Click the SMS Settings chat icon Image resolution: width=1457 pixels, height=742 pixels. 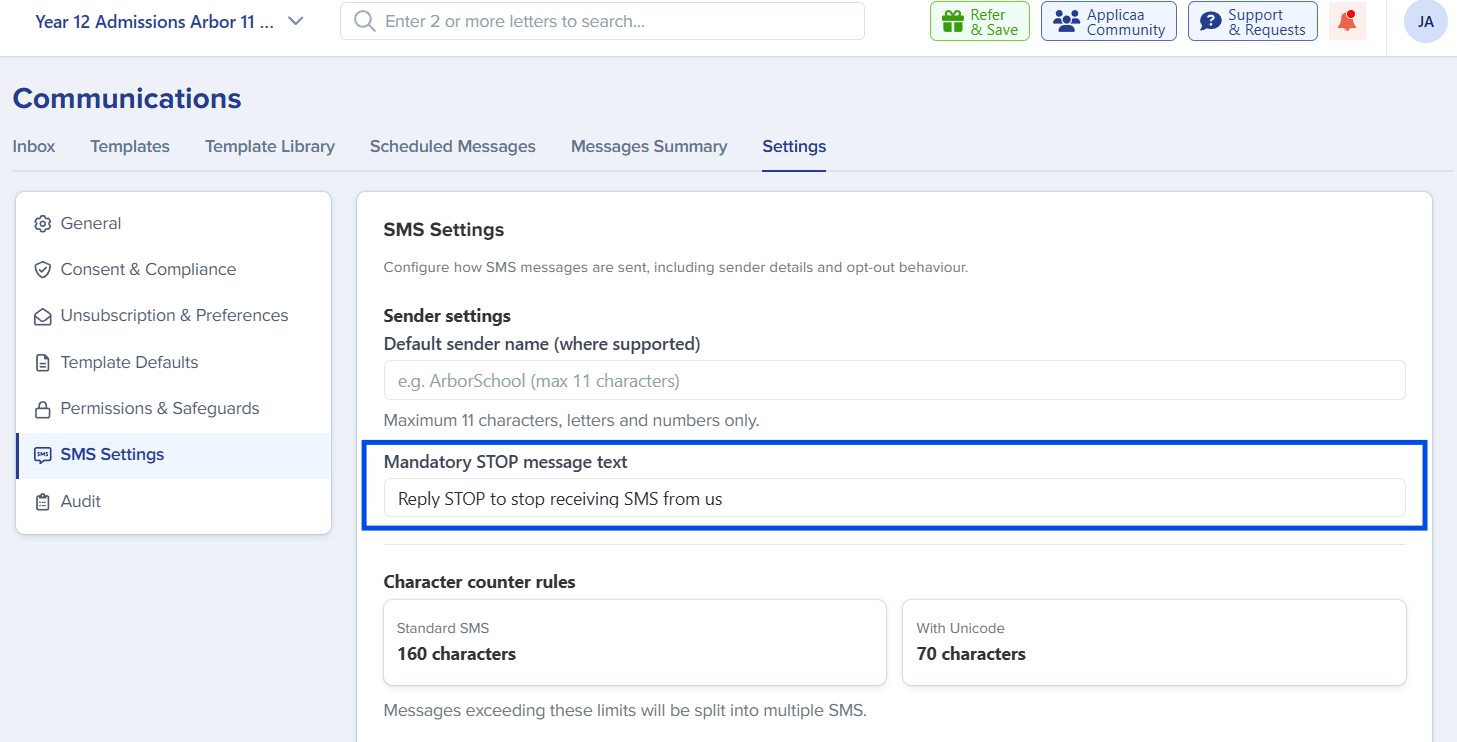42,455
